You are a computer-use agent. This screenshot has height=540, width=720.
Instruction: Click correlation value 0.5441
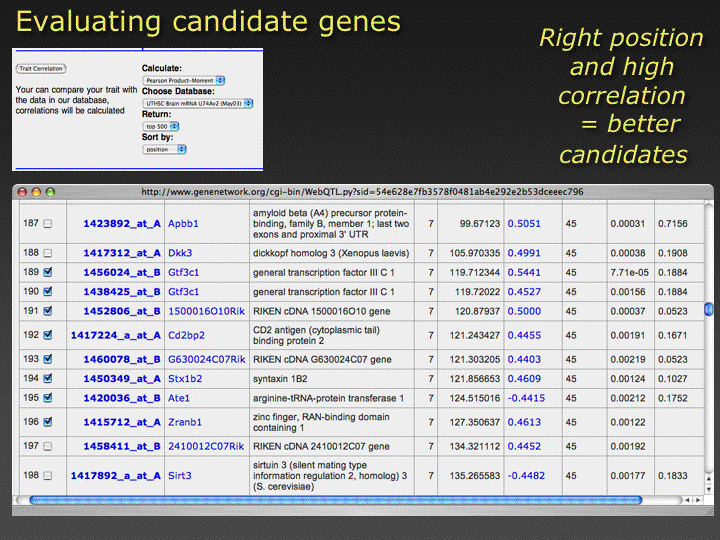tap(523, 272)
